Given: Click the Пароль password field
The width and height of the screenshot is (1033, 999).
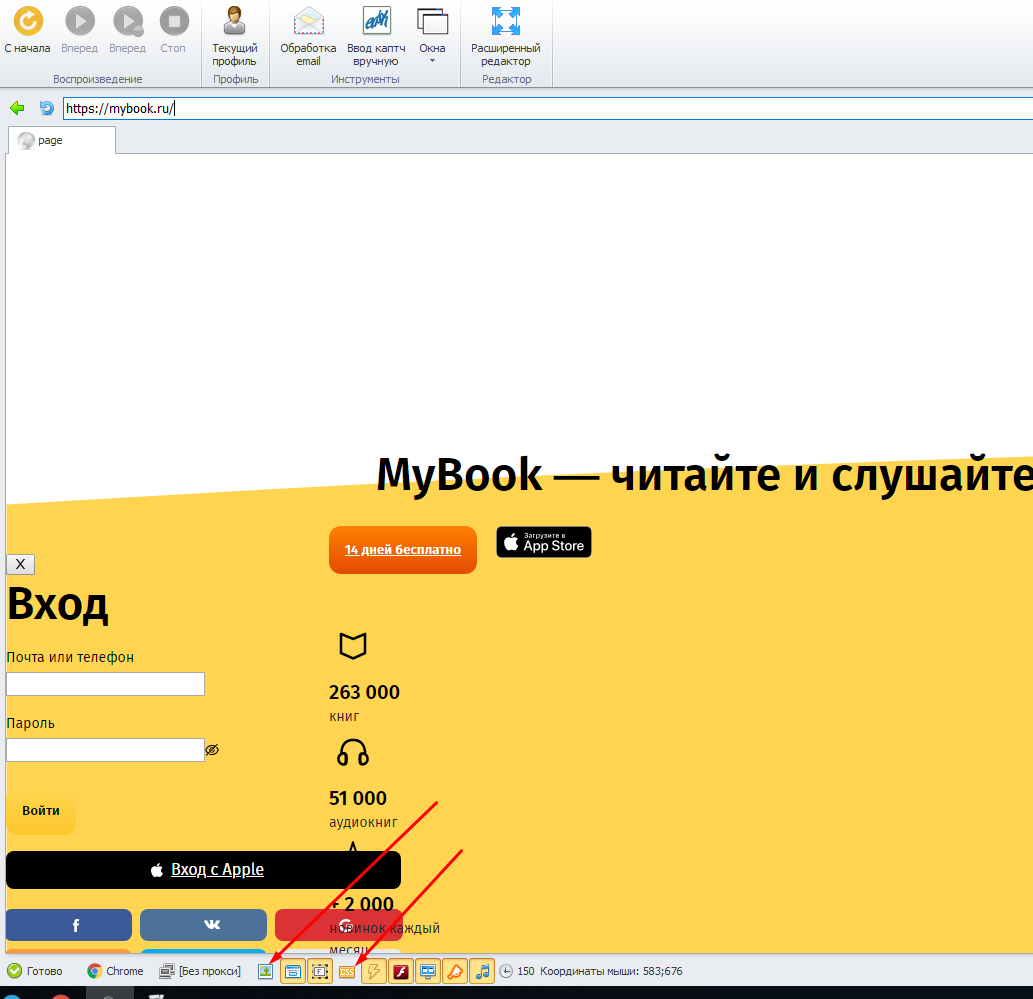Looking at the screenshot, I should click(x=105, y=750).
